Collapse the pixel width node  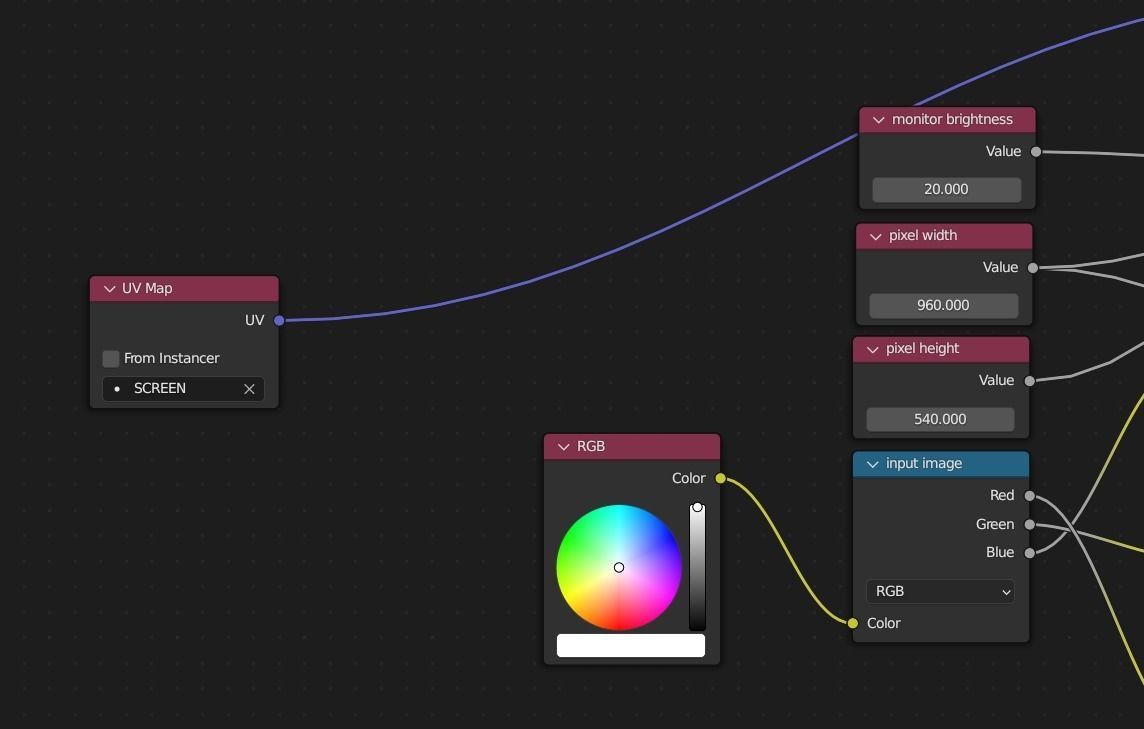pyautogui.click(x=876, y=236)
